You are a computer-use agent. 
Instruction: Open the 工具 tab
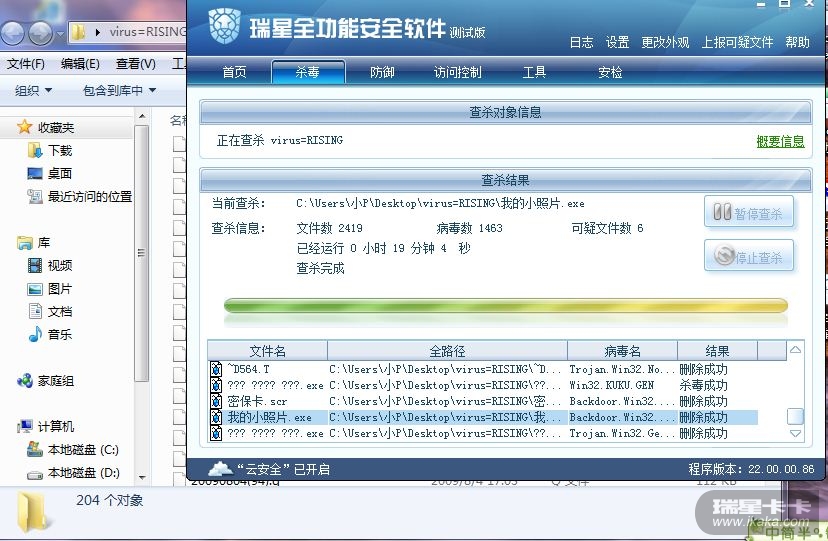(x=534, y=72)
